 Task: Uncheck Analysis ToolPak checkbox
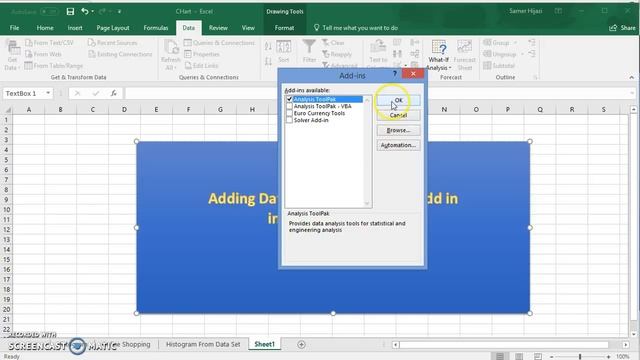[289, 99]
